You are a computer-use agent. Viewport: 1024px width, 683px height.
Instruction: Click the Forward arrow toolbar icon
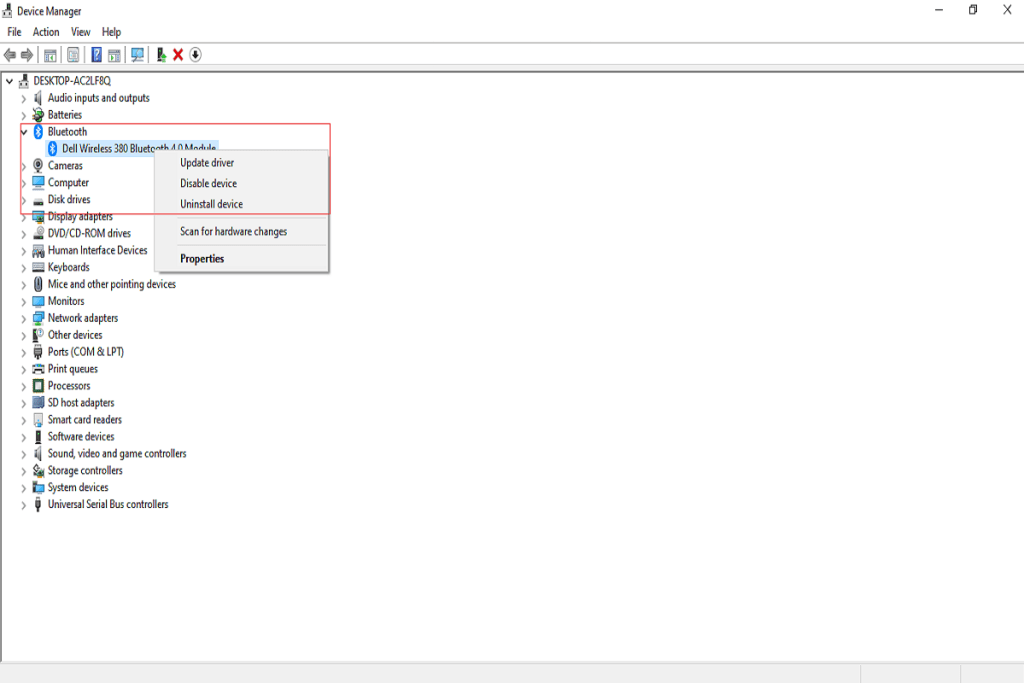[27, 56]
